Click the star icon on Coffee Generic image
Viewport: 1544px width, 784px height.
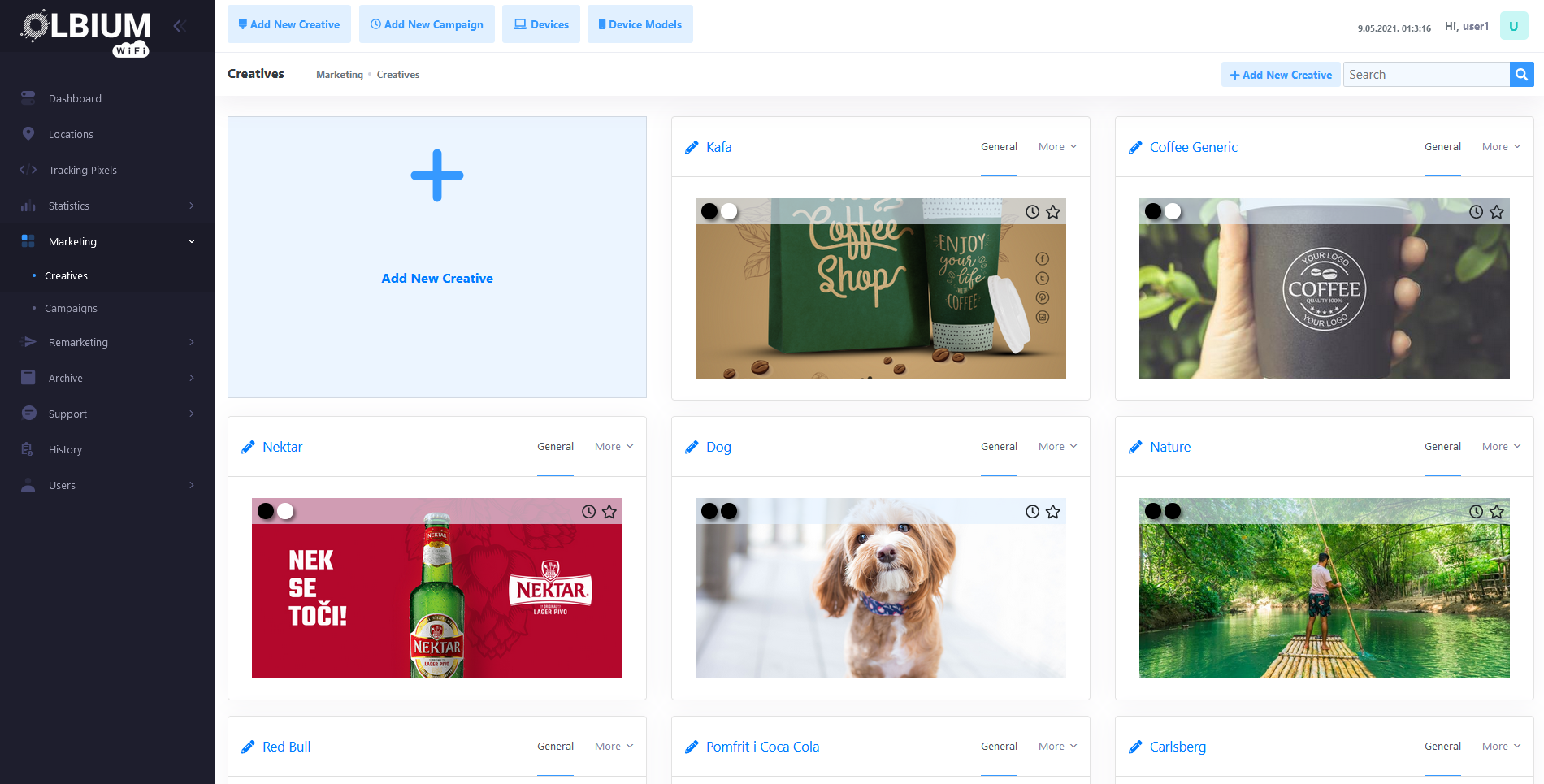coord(1496,212)
